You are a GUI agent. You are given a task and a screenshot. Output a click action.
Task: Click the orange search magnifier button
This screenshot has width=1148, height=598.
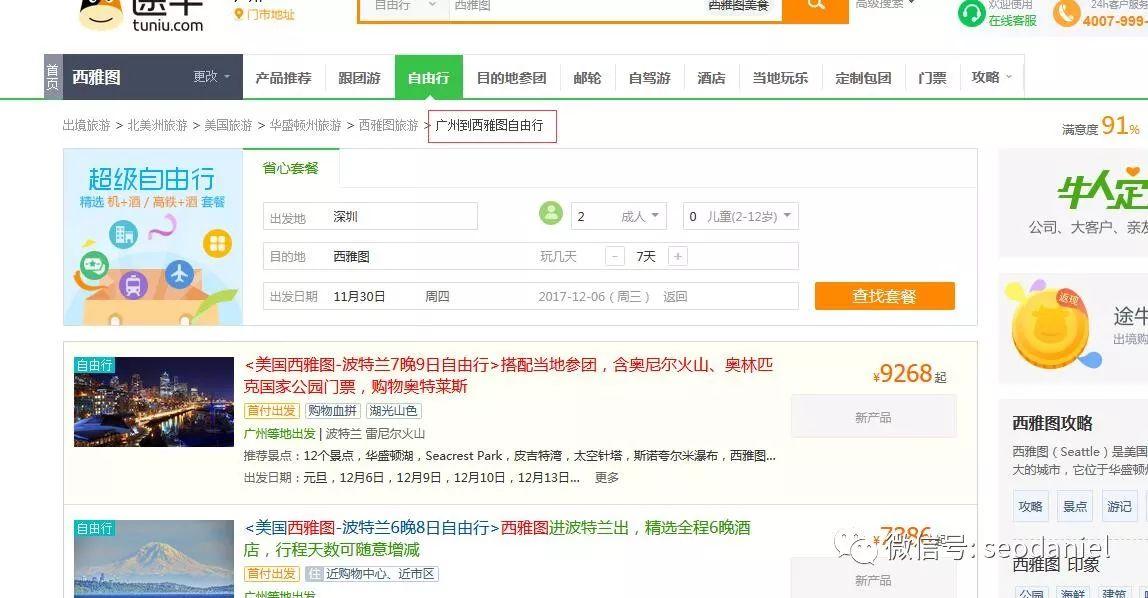(816, 9)
